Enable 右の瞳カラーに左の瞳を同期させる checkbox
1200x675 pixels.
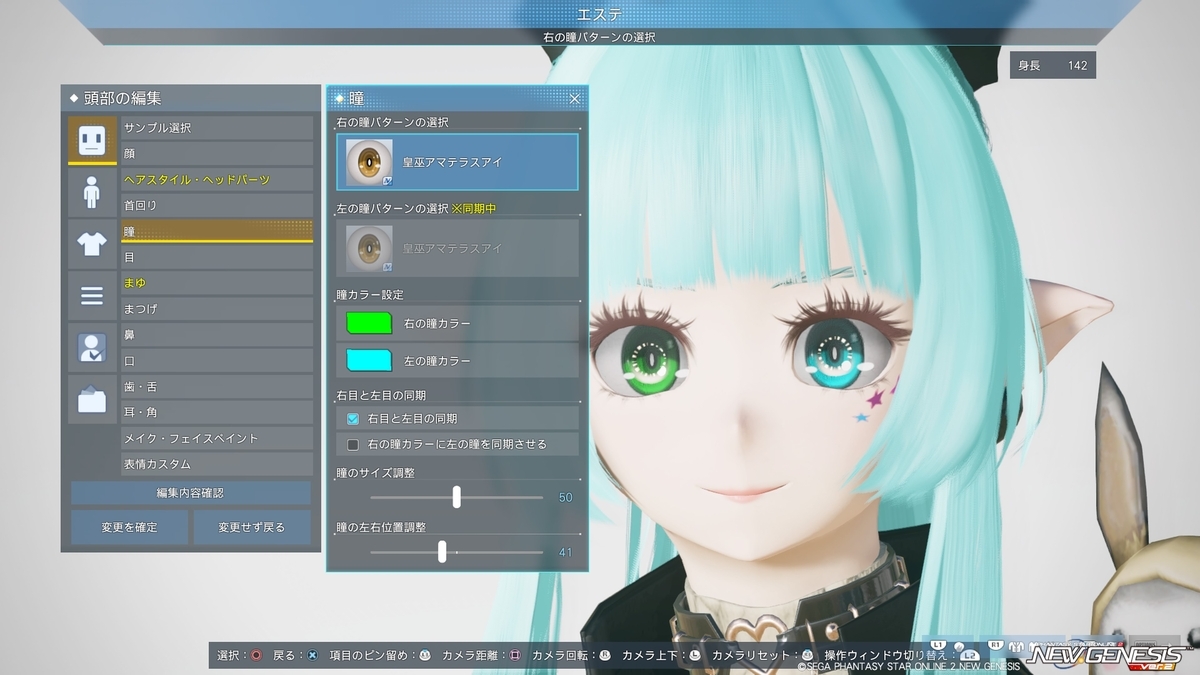[353, 444]
